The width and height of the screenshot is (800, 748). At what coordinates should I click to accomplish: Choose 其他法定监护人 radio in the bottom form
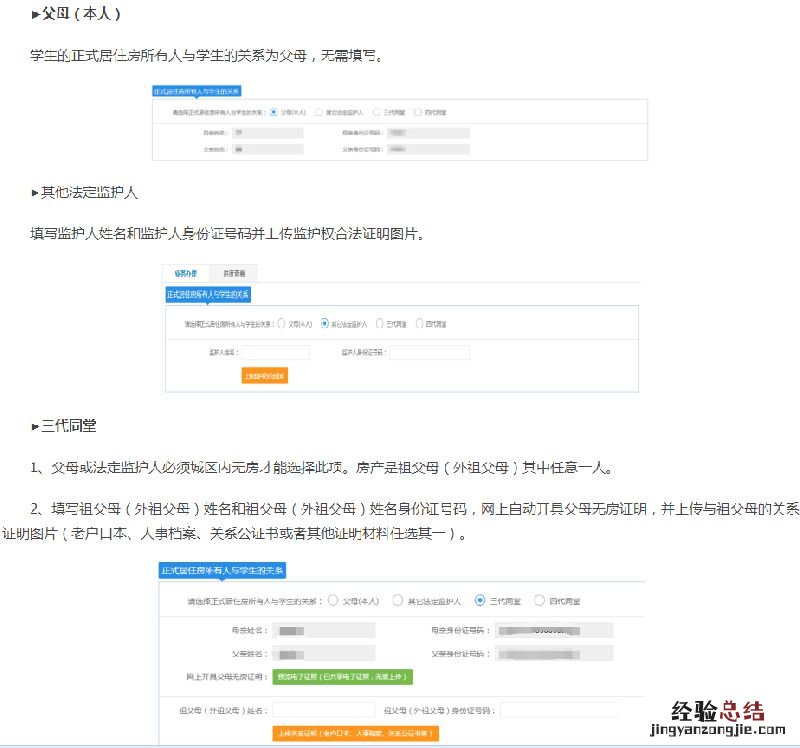pyautogui.click(x=398, y=601)
